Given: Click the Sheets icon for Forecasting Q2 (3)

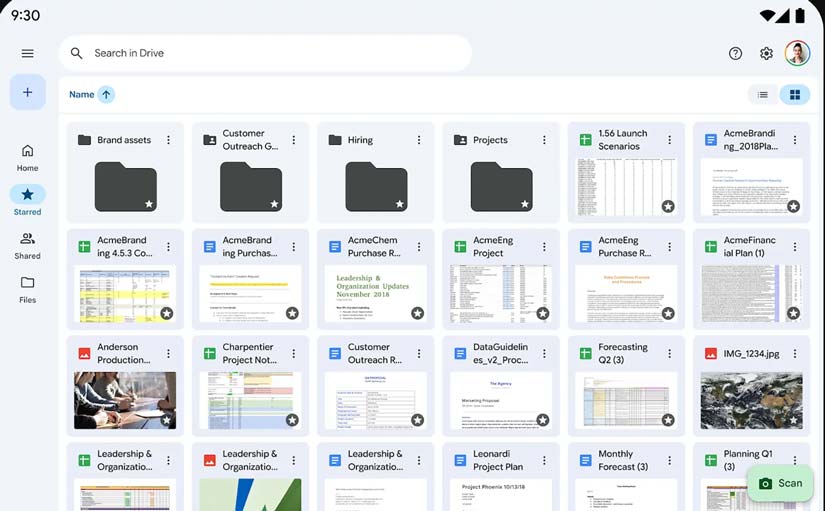Looking at the screenshot, I should click(x=585, y=354).
